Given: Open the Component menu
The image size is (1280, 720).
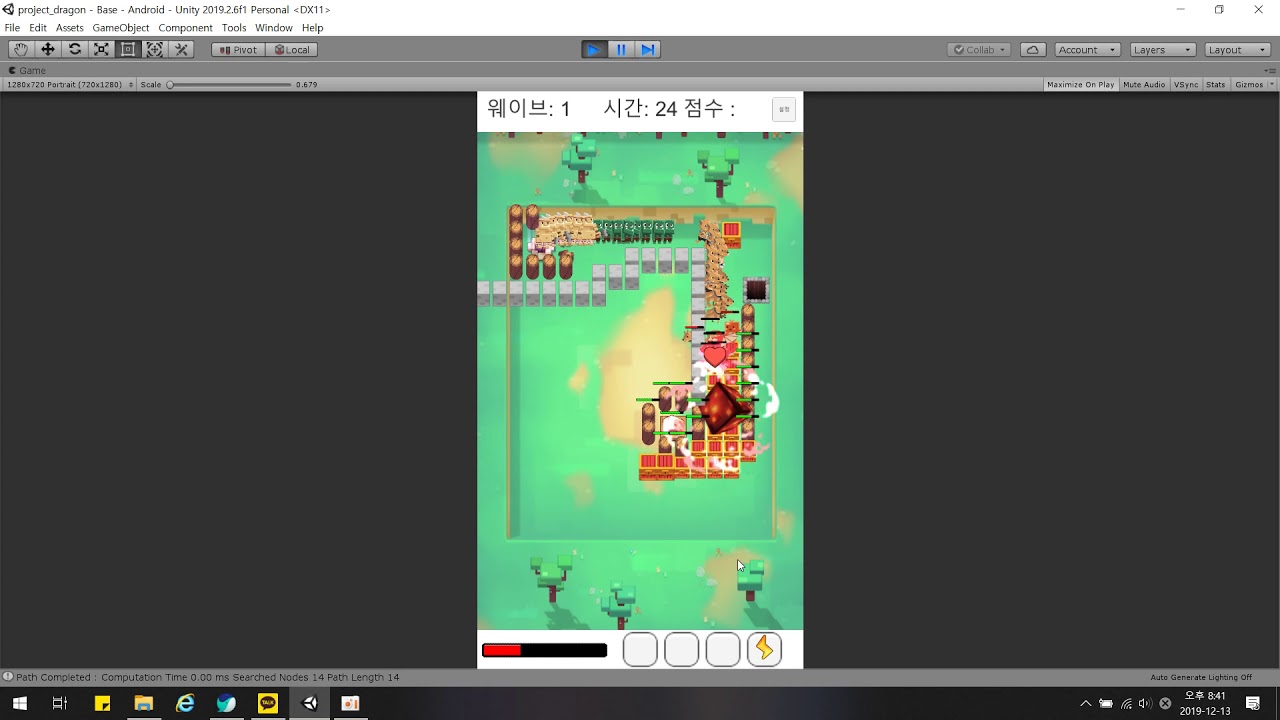Looking at the screenshot, I should (x=185, y=28).
